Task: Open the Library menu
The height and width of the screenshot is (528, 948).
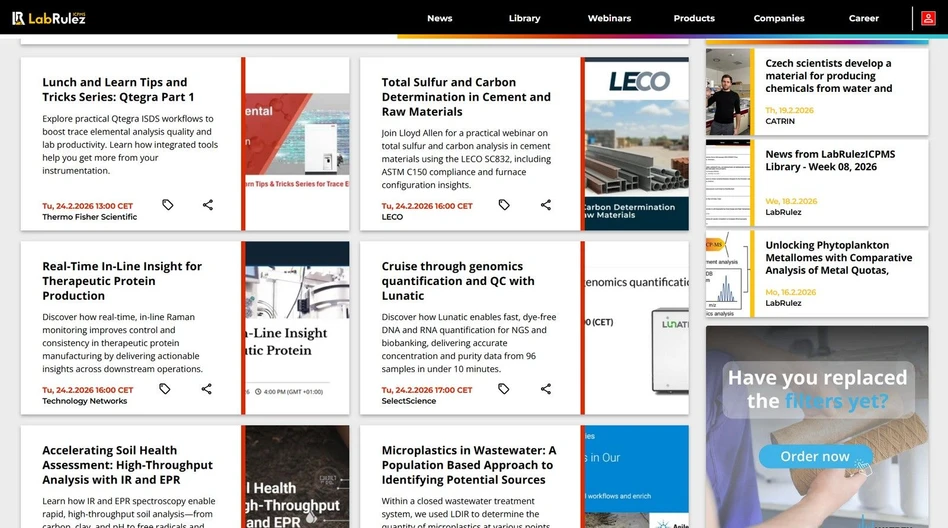Action: [524, 18]
